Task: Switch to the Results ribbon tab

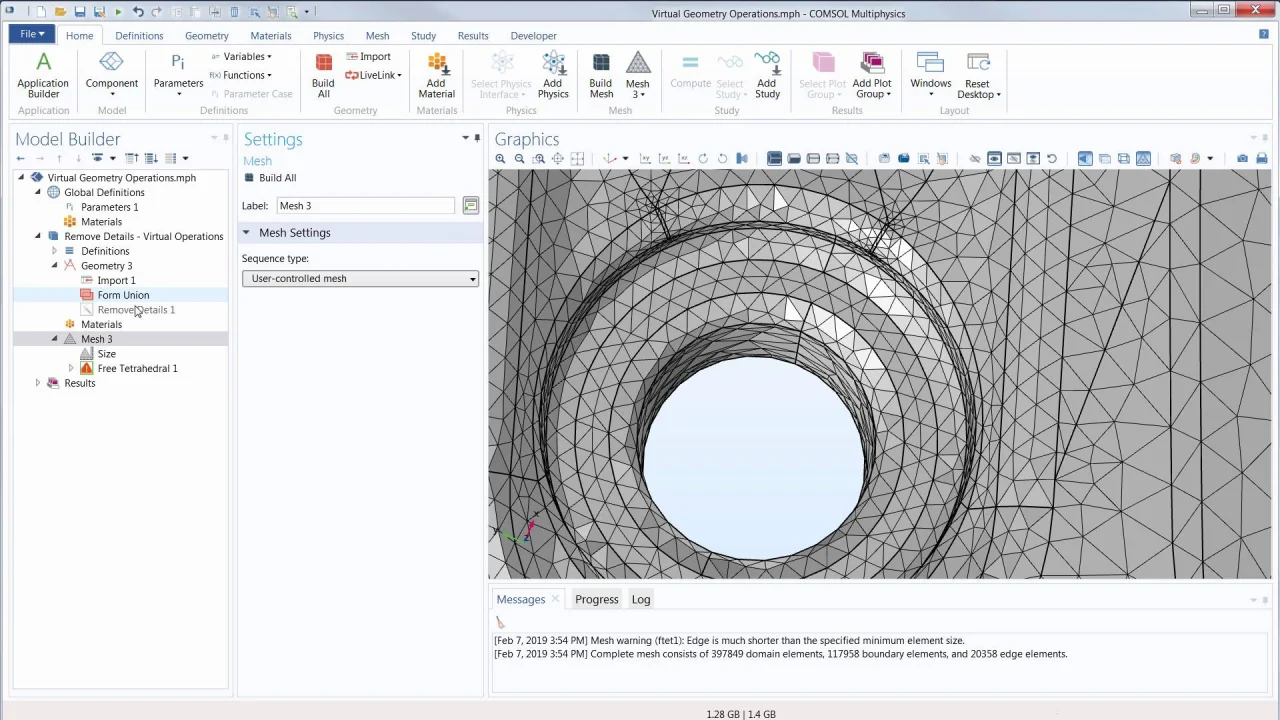Action: click(473, 36)
